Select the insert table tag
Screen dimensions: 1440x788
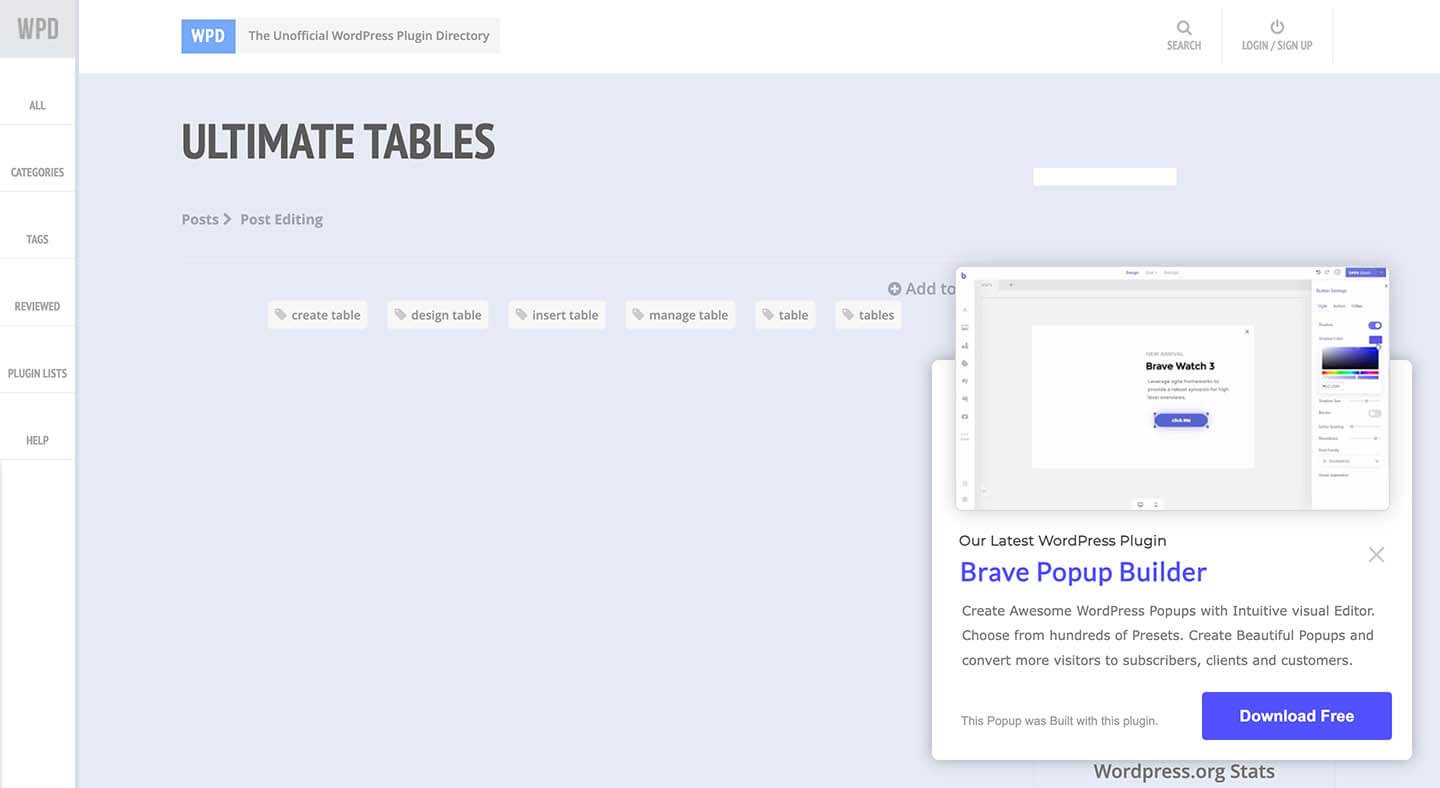pyautogui.click(x=557, y=315)
